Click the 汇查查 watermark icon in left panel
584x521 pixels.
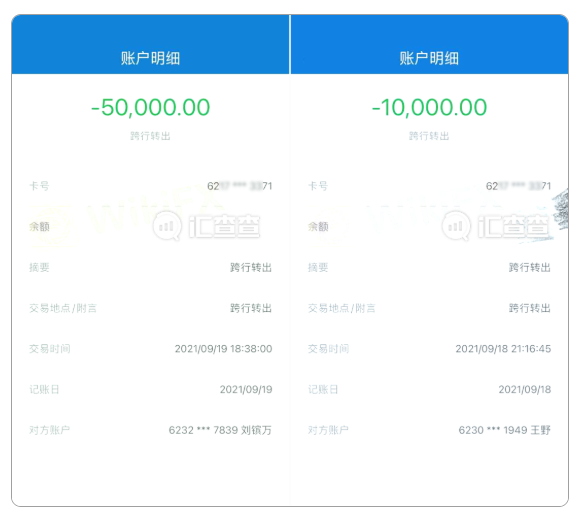point(167,226)
